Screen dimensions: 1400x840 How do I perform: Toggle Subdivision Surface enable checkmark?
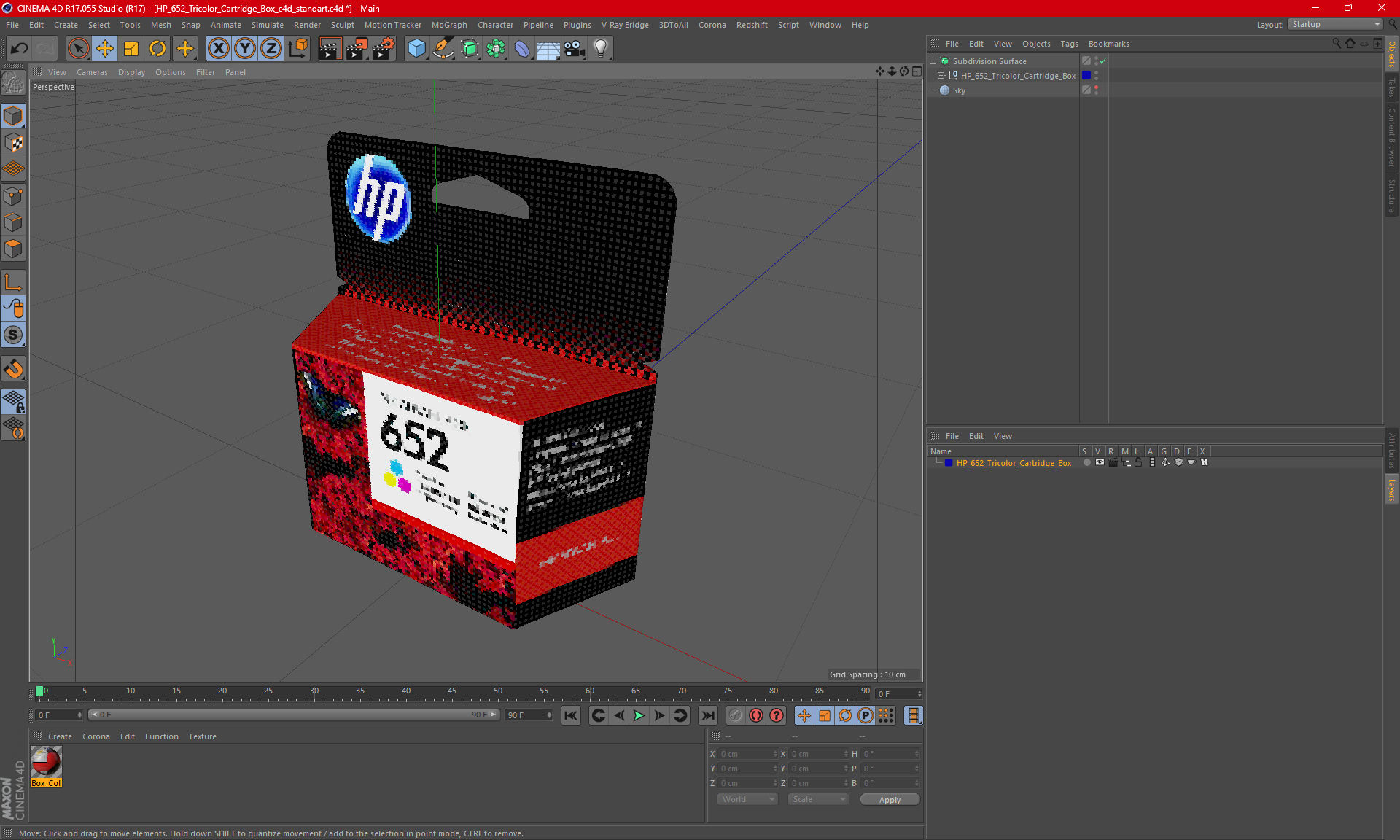click(x=1103, y=61)
